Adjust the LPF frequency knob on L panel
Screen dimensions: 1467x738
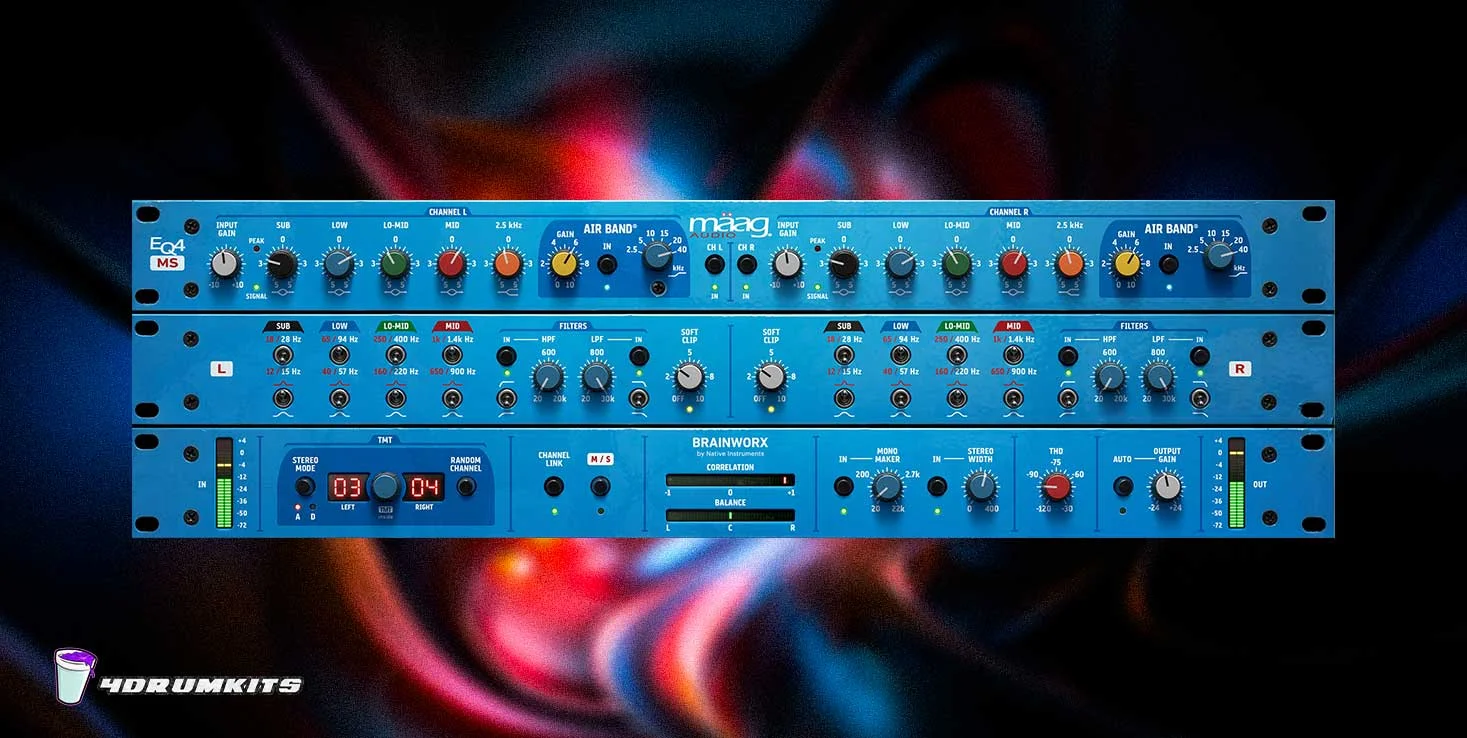pyautogui.click(x=597, y=377)
